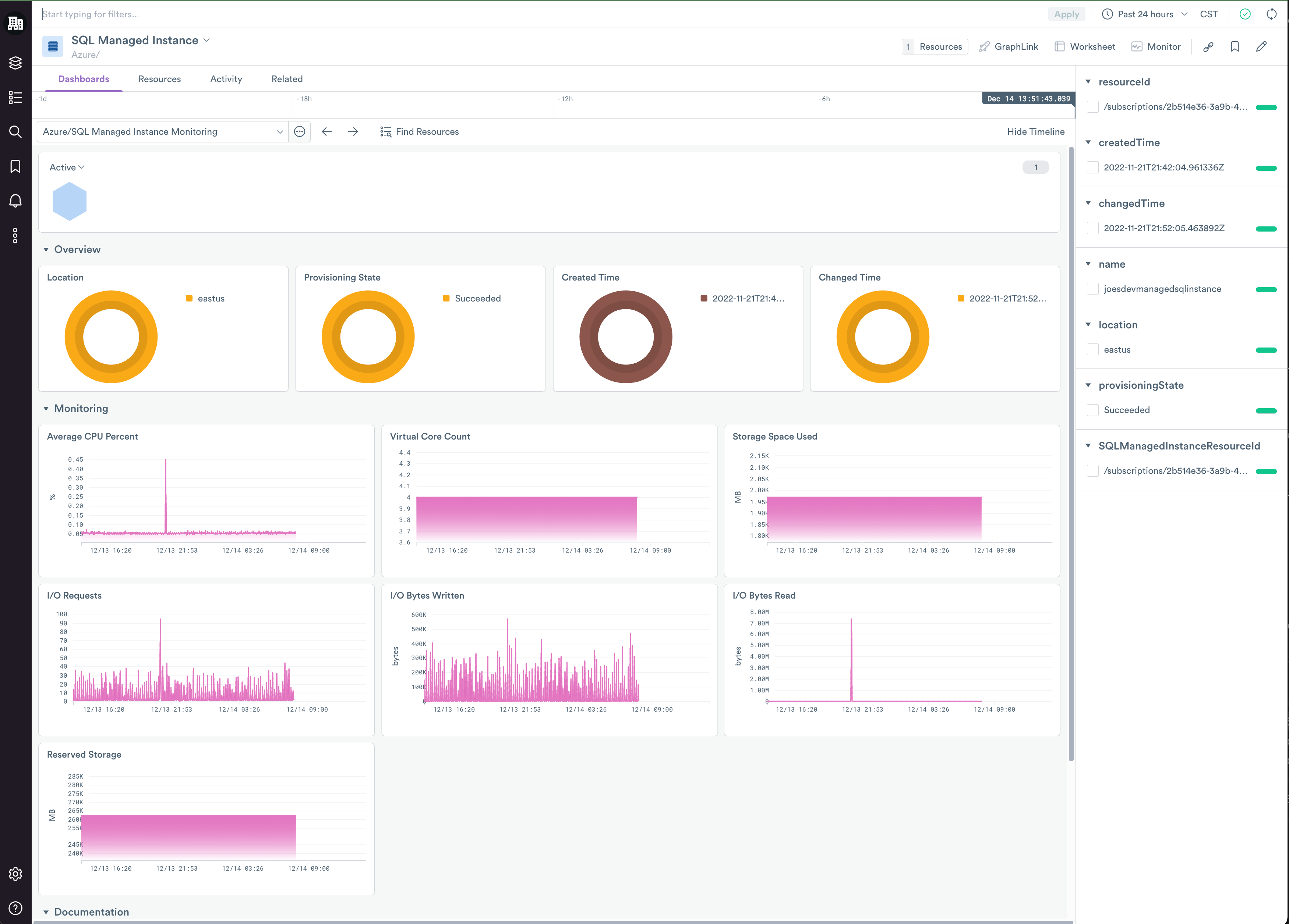The height and width of the screenshot is (924, 1289).
Task: Check the joesdevmanagedsqlinstance name checkbox
Action: [1092, 289]
